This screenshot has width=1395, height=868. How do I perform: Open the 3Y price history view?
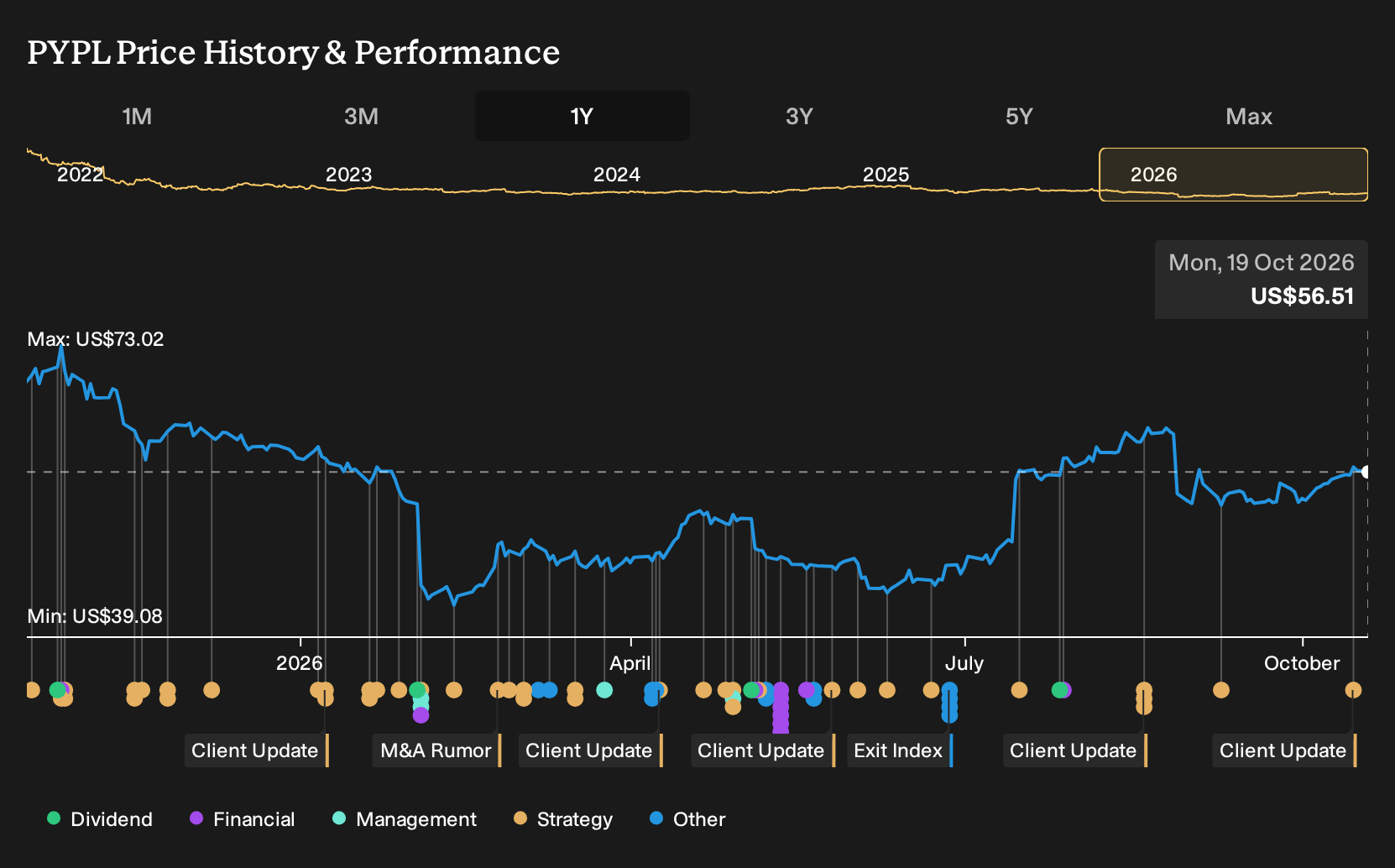coord(799,116)
